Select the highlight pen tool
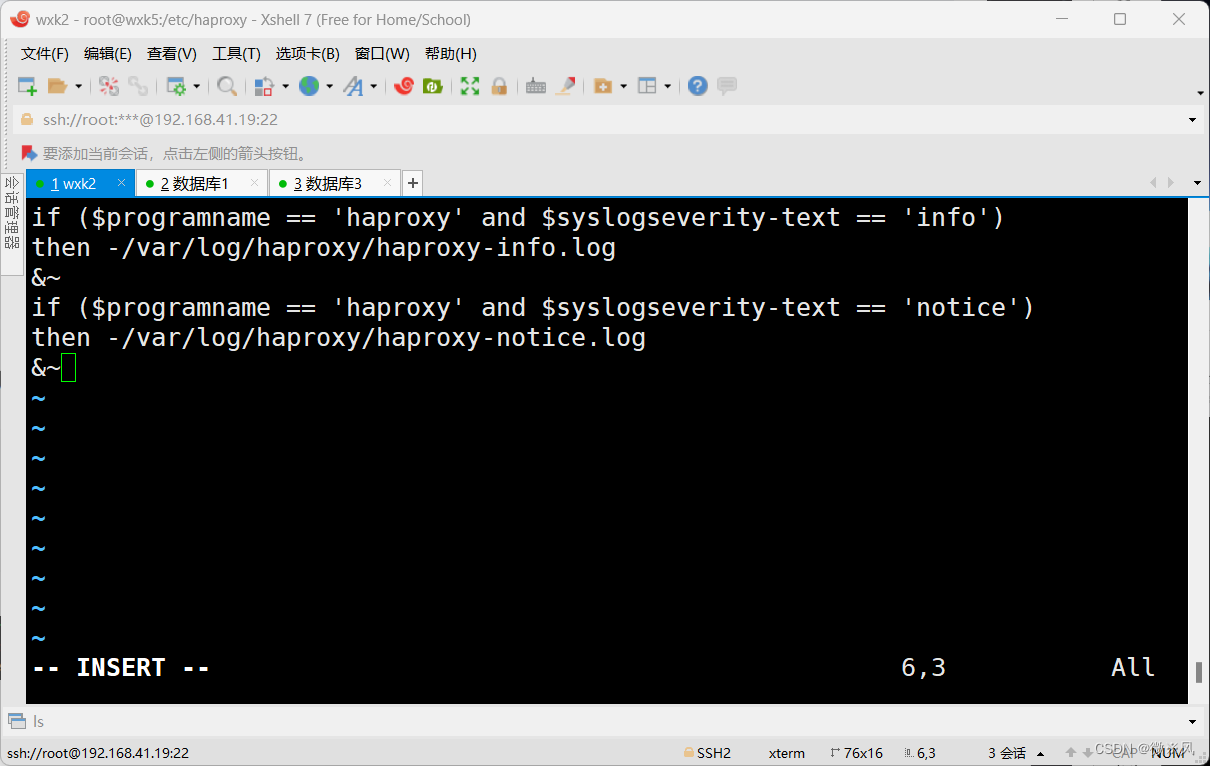This screenshot has height=766, width=1210. pos(566,86)
